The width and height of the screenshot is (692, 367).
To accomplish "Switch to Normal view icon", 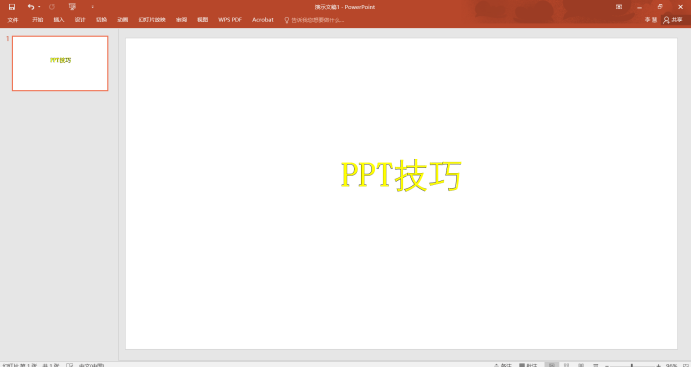I will 551,365.
